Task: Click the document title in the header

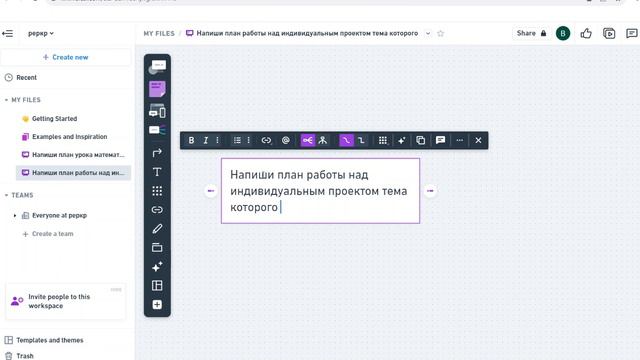Action: [307, 33]
